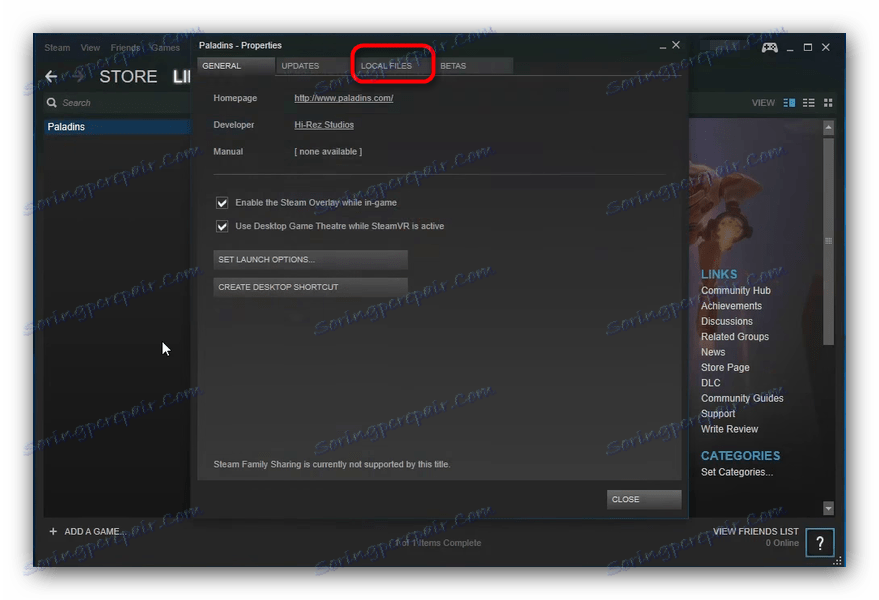This screenshot has height=600, width=879.
Task: Open the Friends menu
Action: [x=126, y=48]
